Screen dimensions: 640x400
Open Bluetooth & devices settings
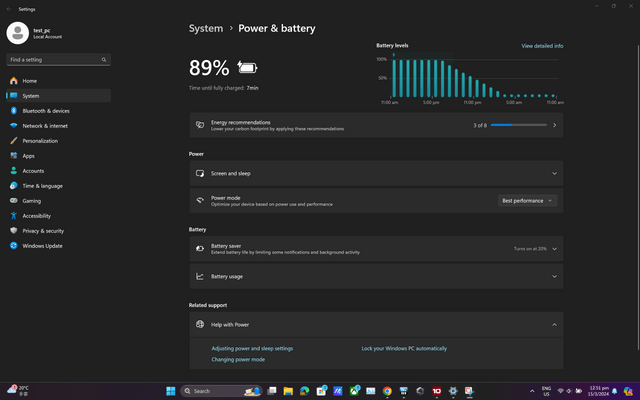pos(58,111)
